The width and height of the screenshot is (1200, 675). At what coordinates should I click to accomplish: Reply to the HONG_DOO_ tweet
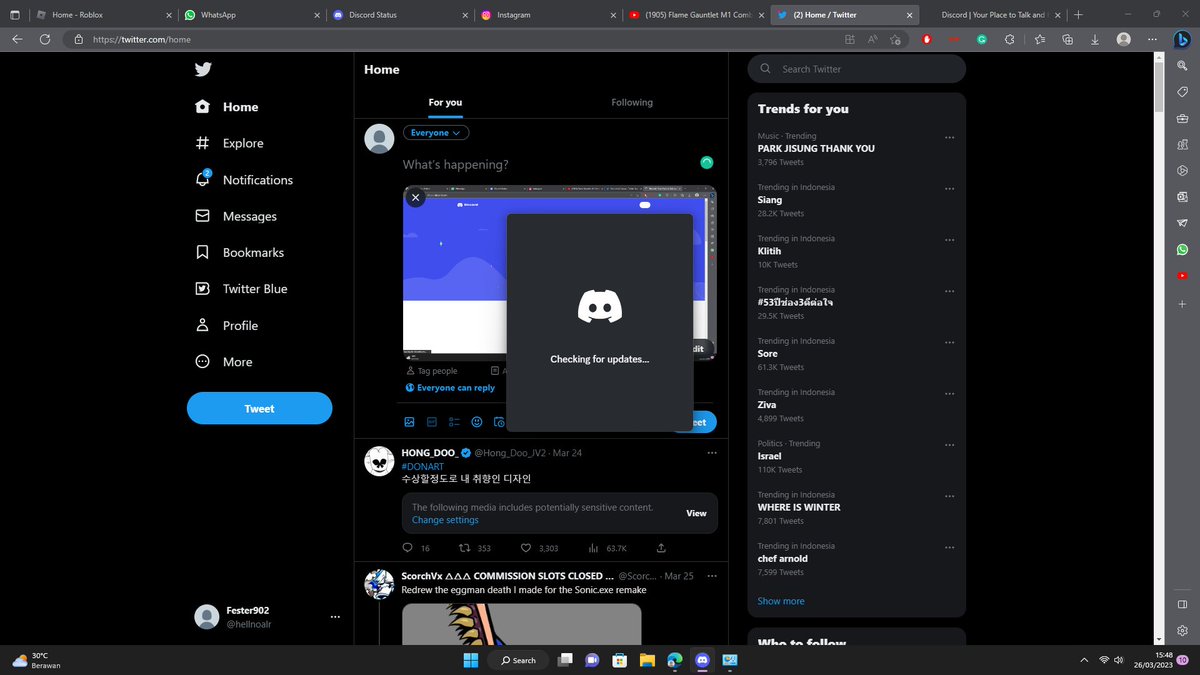pyautogui.click(x=407, y=548)
